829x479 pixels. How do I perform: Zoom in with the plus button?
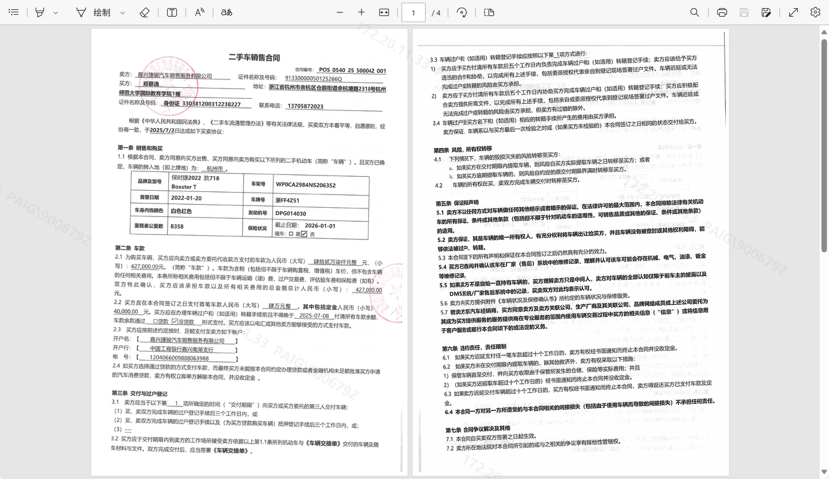point(361,13)
